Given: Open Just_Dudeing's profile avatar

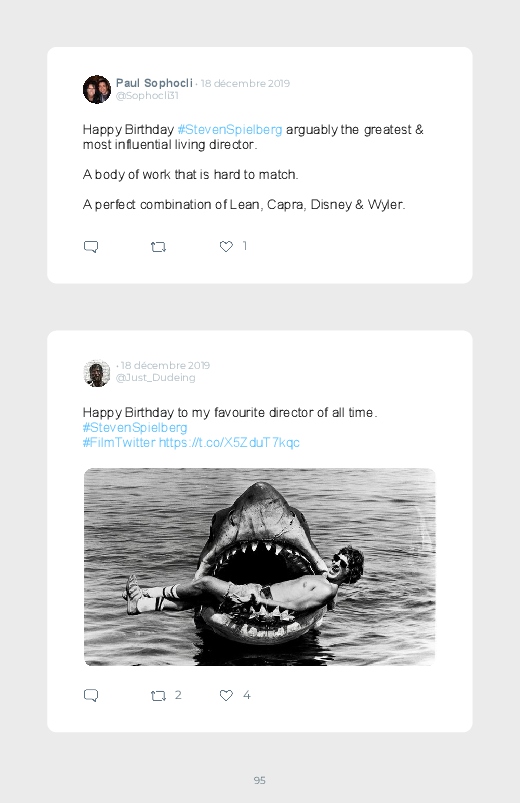Looking at the screenshot, I should pyautogui.click(x=97, y=373).
